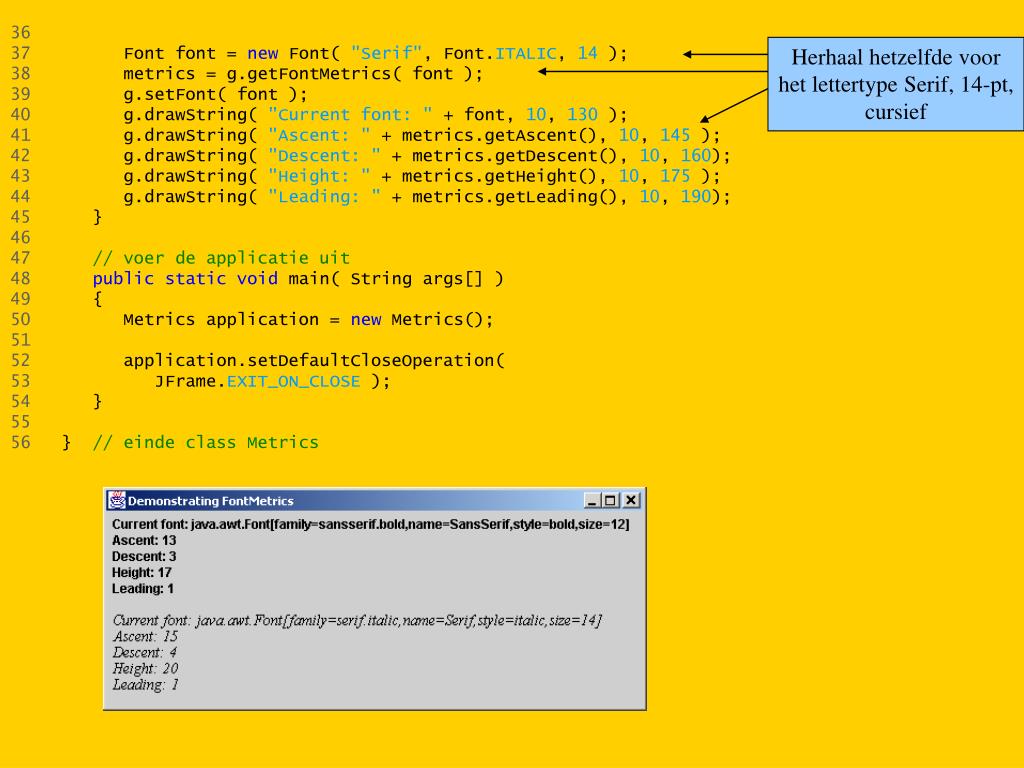Click the Java icon in Demonstrating FontMetrics title bar
The height and width of the screenshot is (768, 1024).
pyautogui.click(x=117, y=500)
